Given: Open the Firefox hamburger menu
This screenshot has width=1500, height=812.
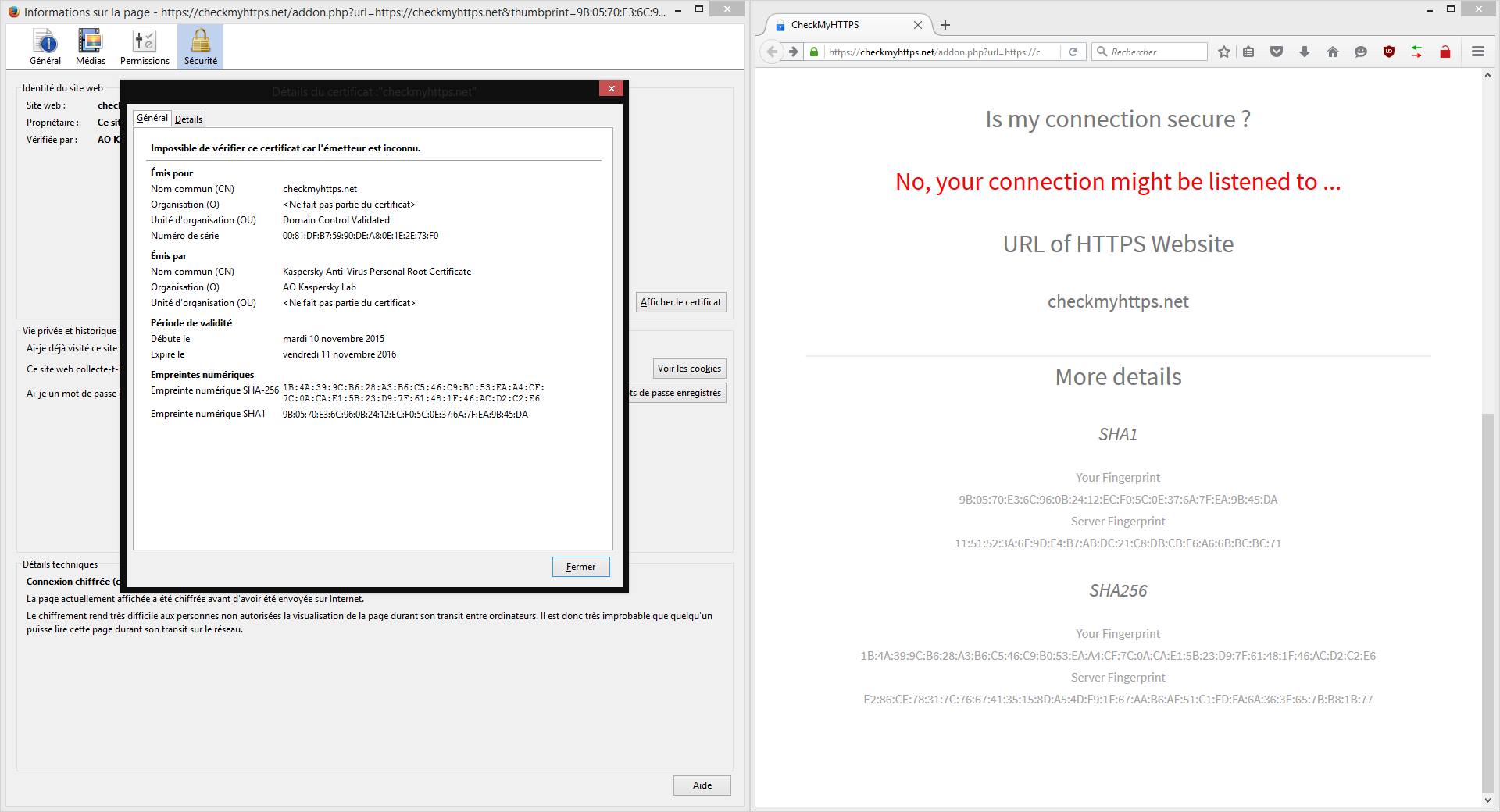Looking at the screenshot, I should tap(1478, 52).
